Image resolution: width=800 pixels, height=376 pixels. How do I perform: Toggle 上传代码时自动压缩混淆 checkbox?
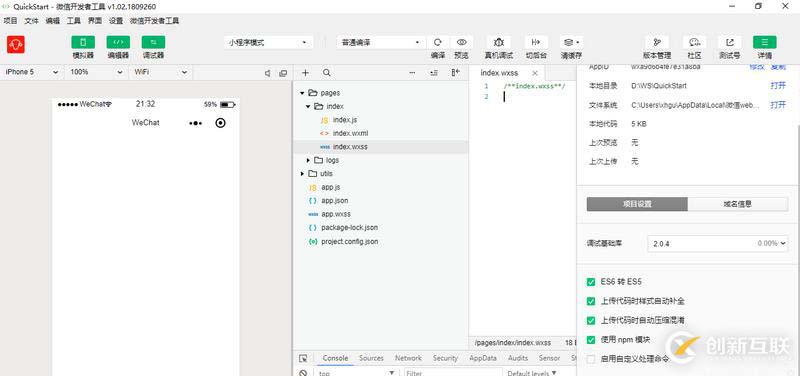(x=591, y=320)
